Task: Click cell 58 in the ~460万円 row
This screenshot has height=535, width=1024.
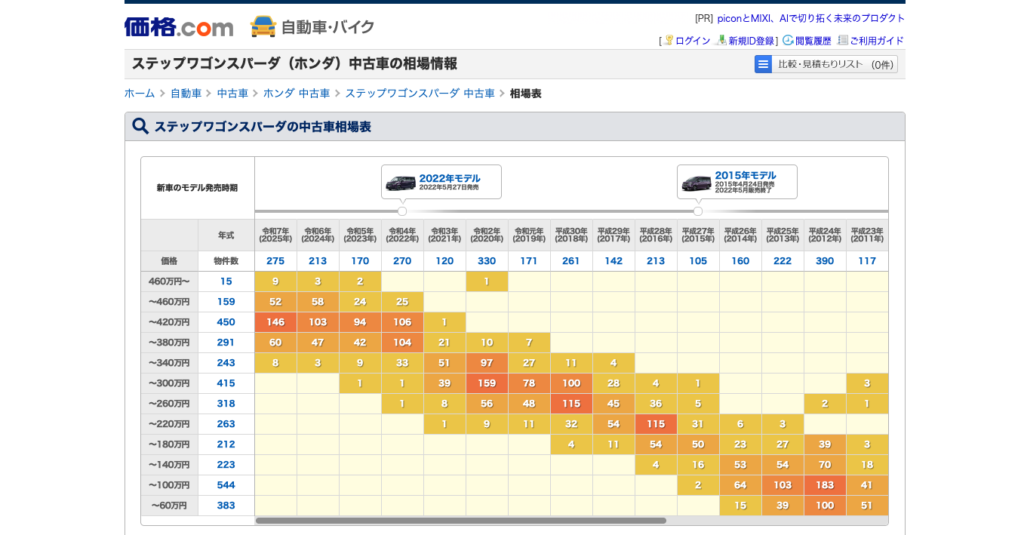Action: tap(317, 302)
